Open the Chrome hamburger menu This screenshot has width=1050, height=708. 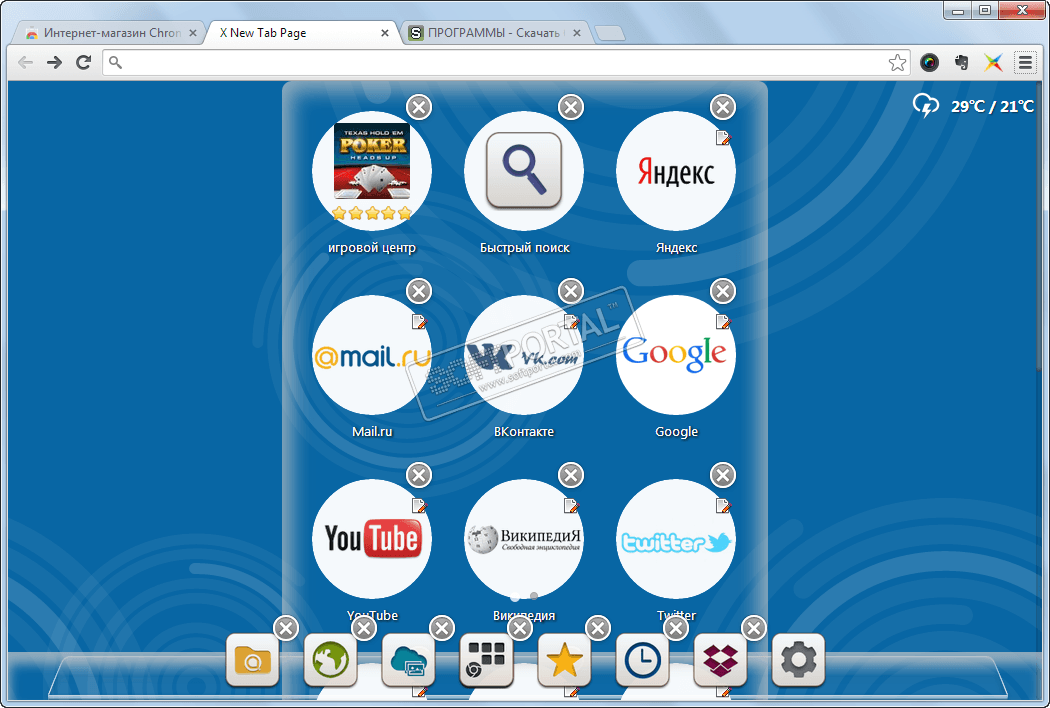point(1025,63)
